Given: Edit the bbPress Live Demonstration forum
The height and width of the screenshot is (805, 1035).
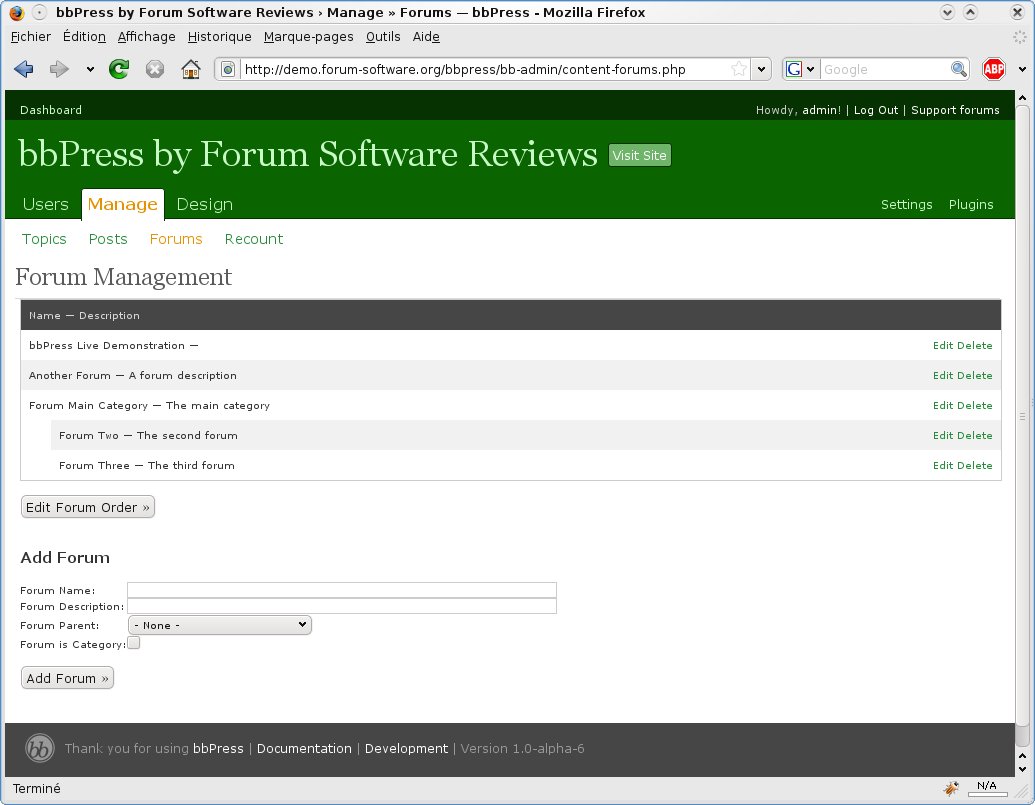Looking at the screenshot, I should [x=943, y=346].
